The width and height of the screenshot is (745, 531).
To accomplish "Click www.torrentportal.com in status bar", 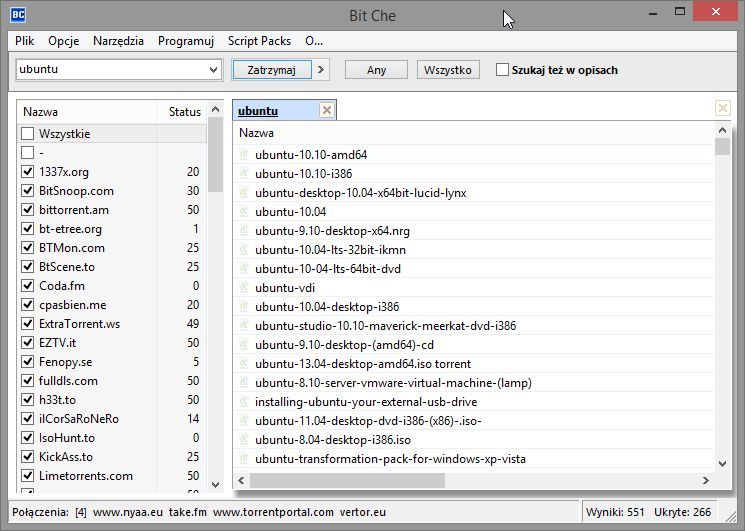I will pyautogui.click(x=273, y=512).
